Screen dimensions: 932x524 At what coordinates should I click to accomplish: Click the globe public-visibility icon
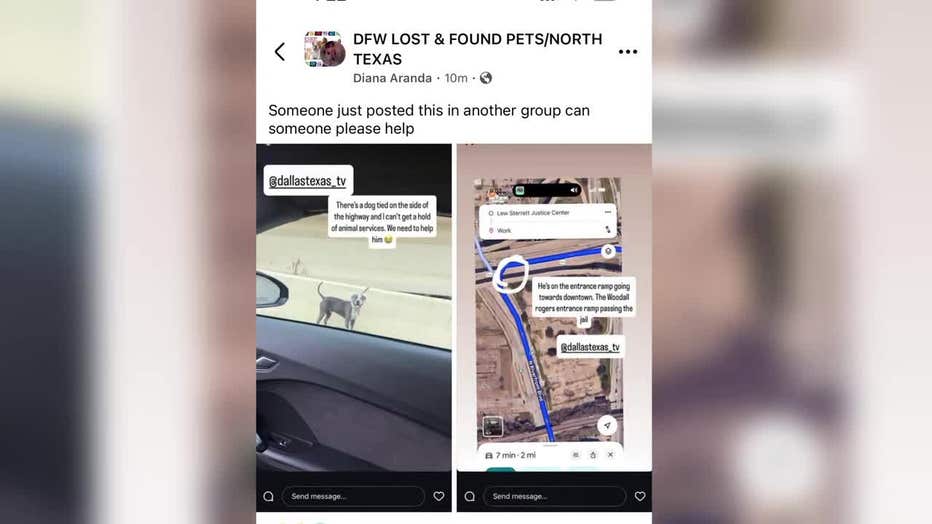pyautogui.click(x=486, y=78)
